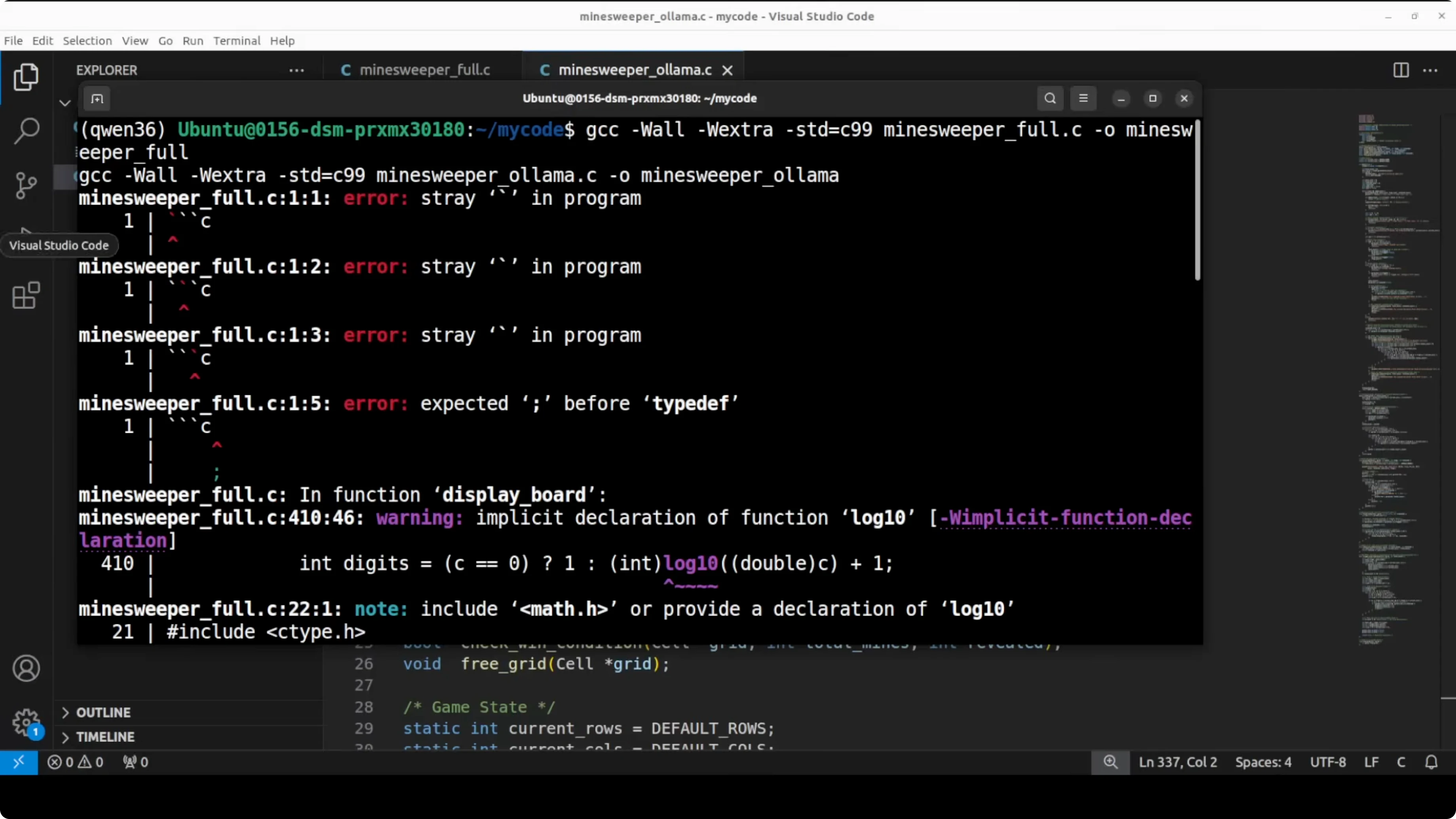Click the terminal vertical scrollbar
The width and height of the screenshot is (1456, 819).
[x=1197, y=201]
